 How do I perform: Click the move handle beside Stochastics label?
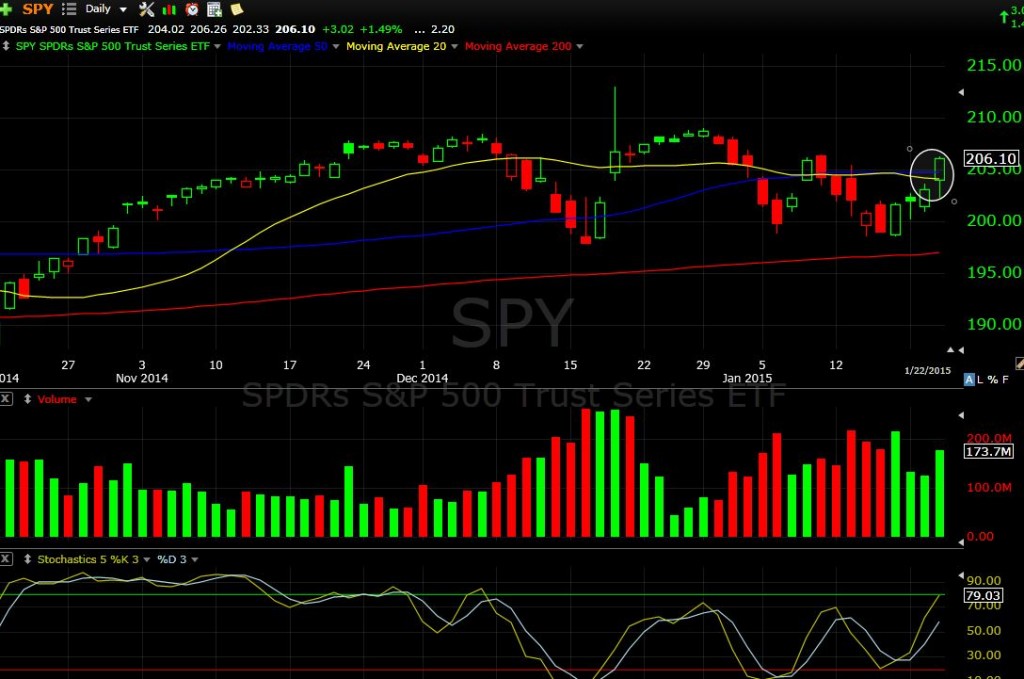click(27, 559)
